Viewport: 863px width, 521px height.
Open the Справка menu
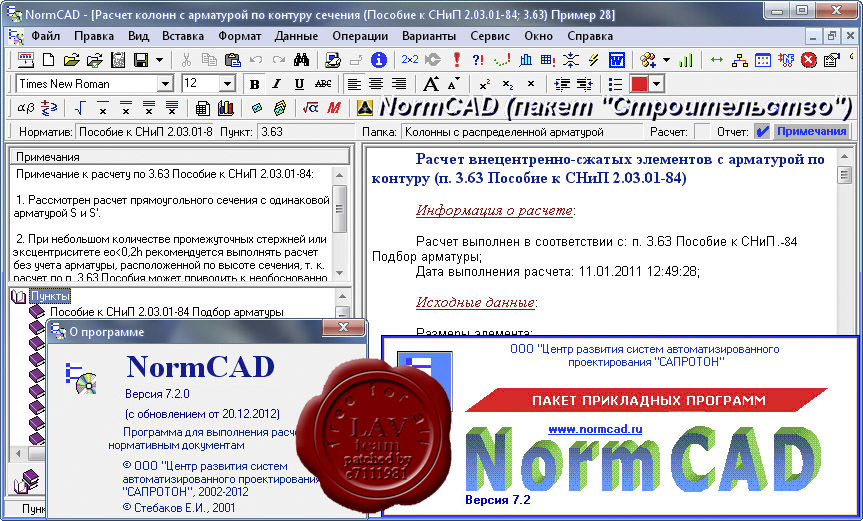coord(590,36)
